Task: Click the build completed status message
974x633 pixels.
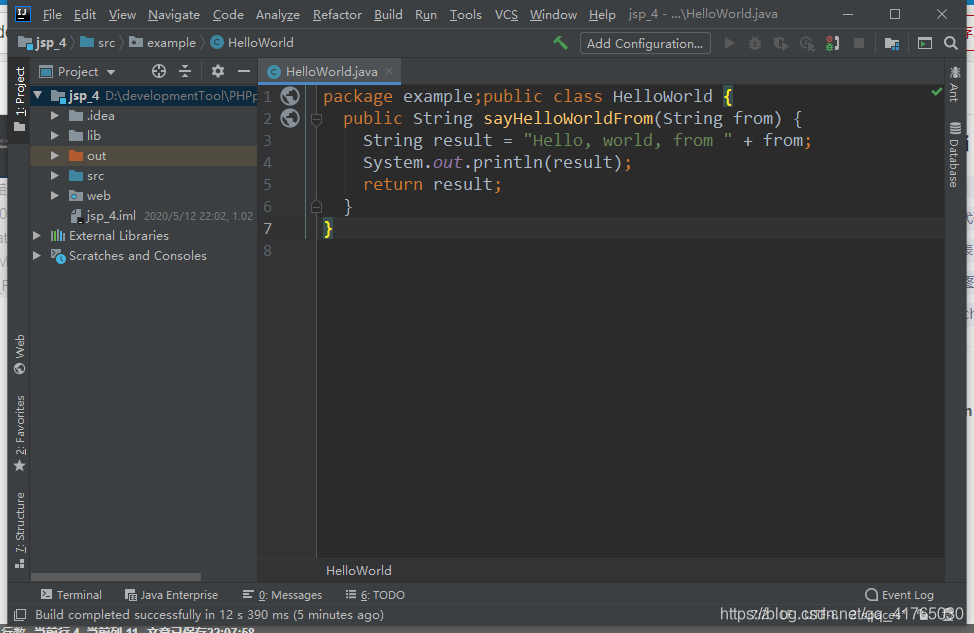Action: [209, 615]
